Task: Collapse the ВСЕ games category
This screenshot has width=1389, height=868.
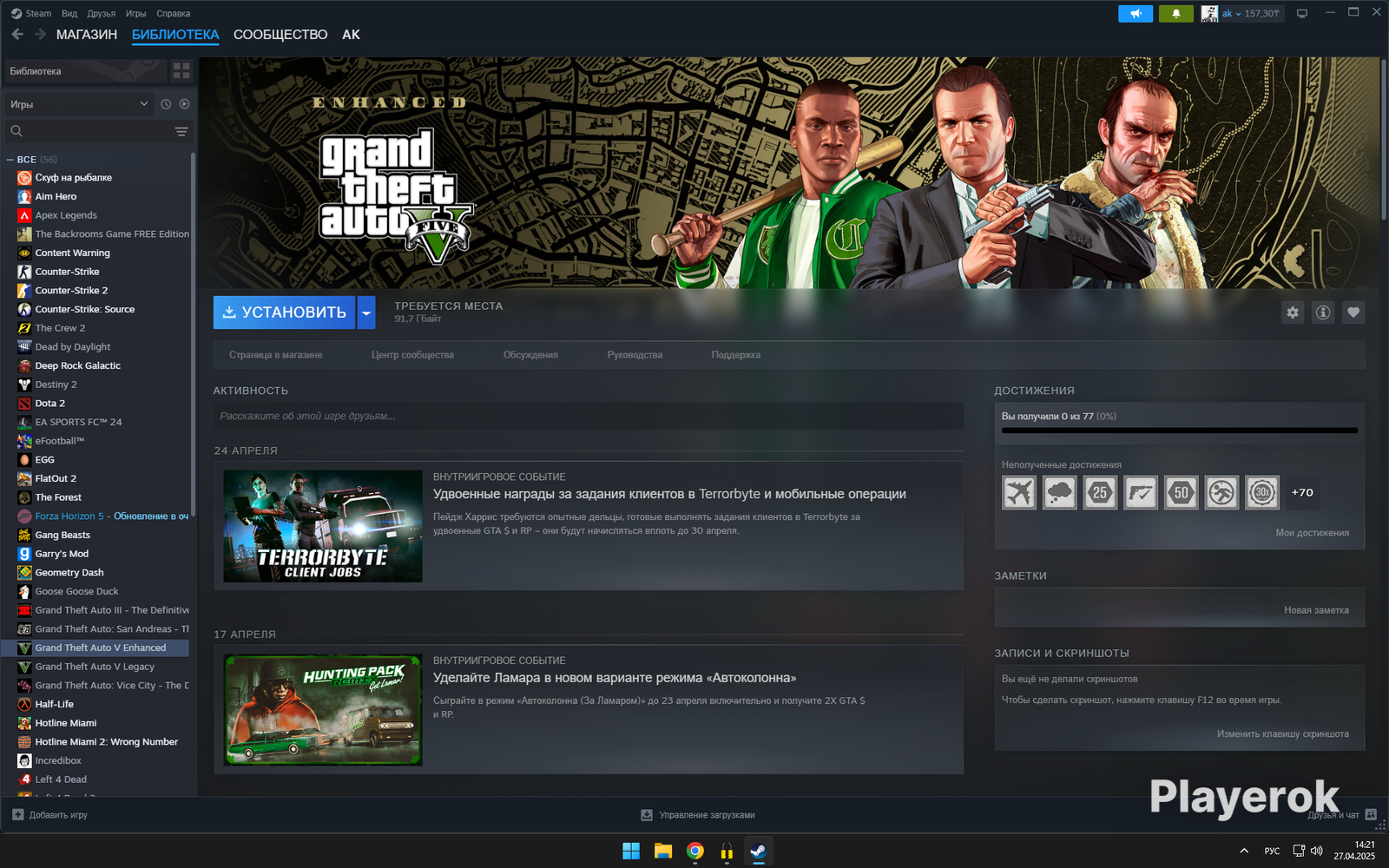Action: point(10,160)
